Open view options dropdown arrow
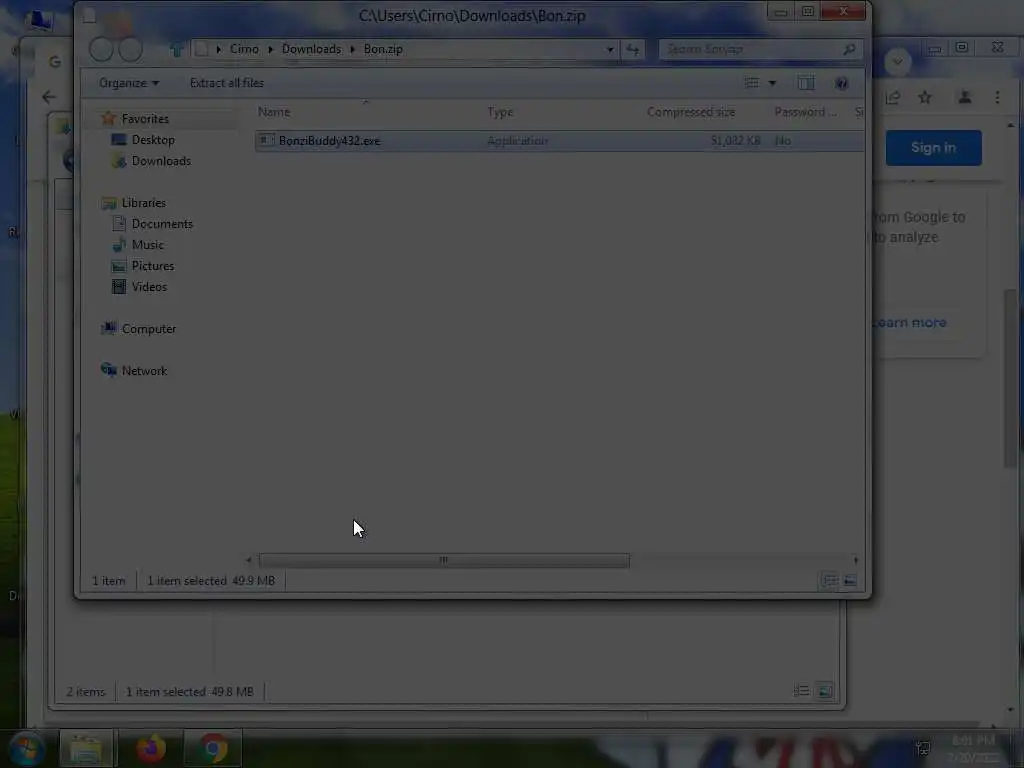 pyautogui.click(x=772, y=83)
